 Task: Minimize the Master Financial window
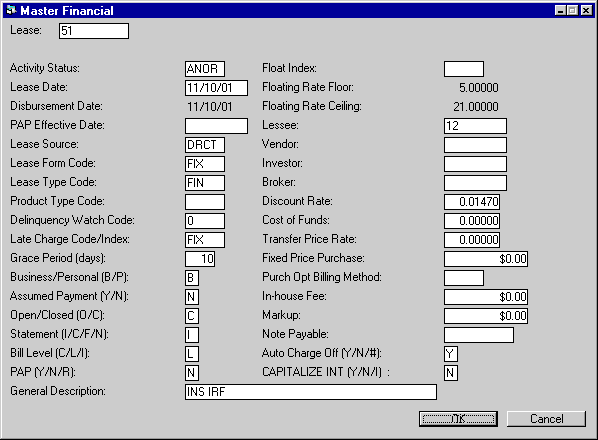[x=560, y=10]
